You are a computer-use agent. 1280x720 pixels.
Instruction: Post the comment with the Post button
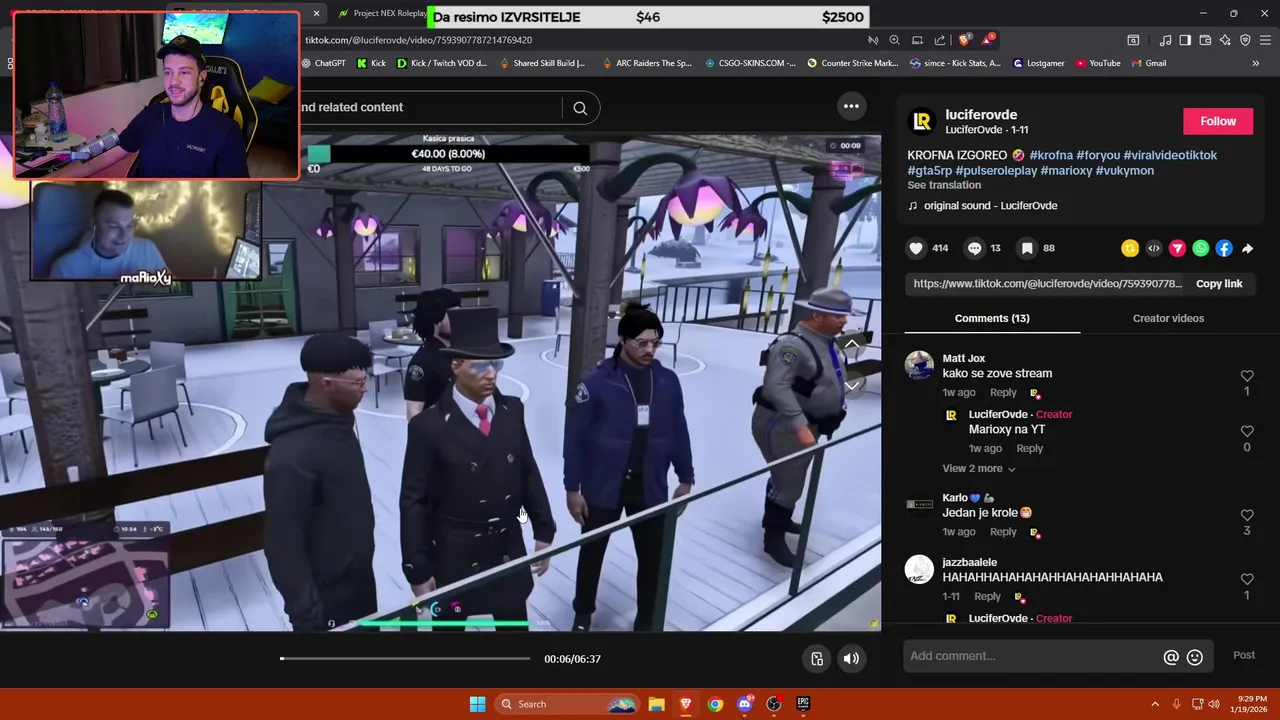coord(1244,655)
